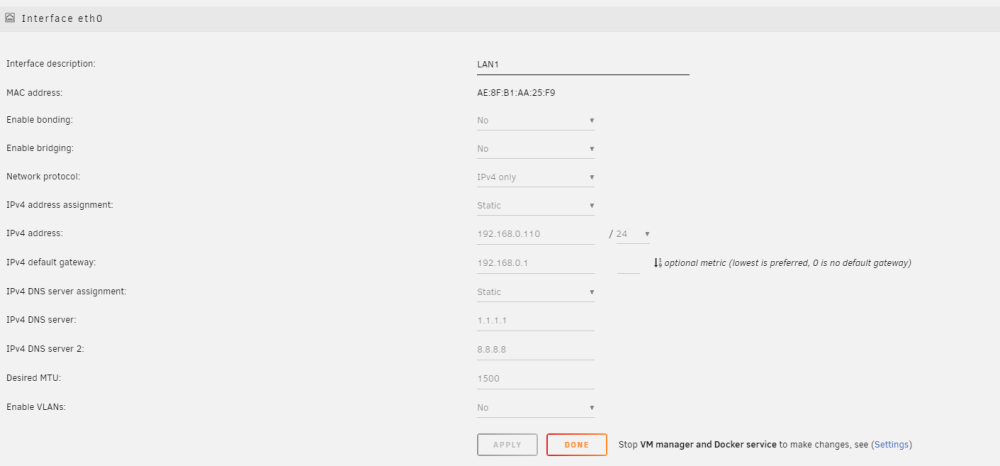Viewport: 1000px width, 466px height.
Task: Click the 'Enable bonding:' label
Action: [x=40, y=119]
